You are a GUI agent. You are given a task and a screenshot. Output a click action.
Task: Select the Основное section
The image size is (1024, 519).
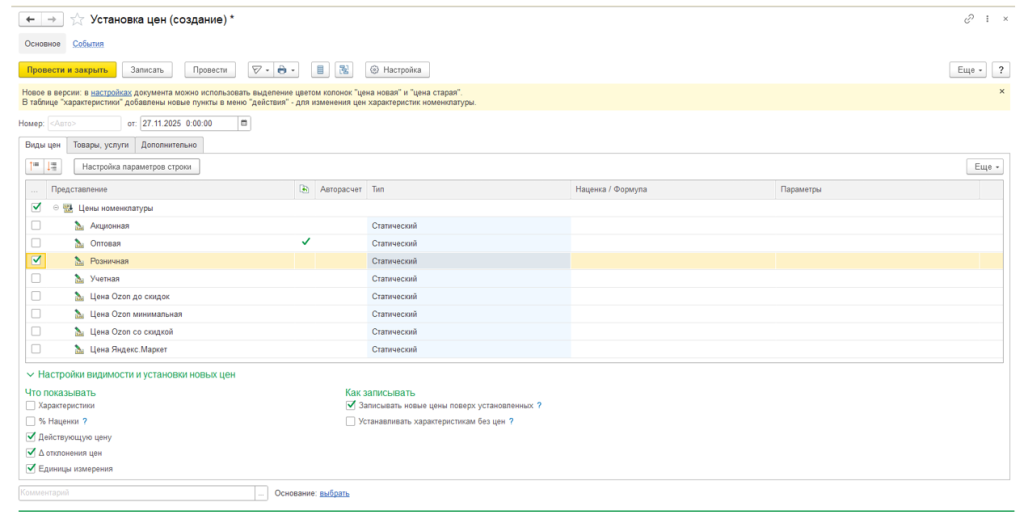(x=42, y=44)
